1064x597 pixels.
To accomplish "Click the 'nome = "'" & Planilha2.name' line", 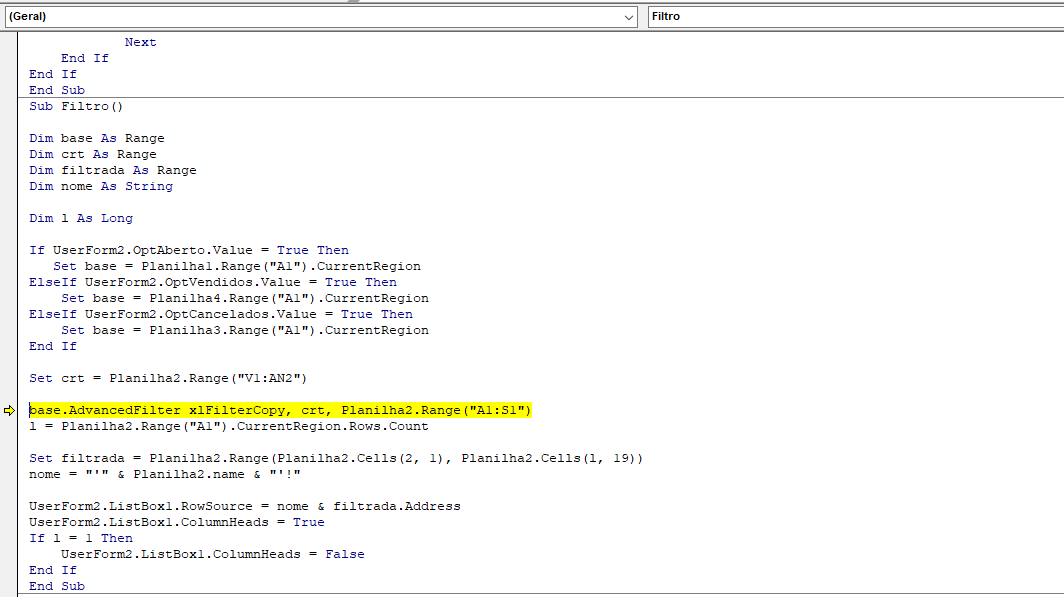I will [164, 474].
